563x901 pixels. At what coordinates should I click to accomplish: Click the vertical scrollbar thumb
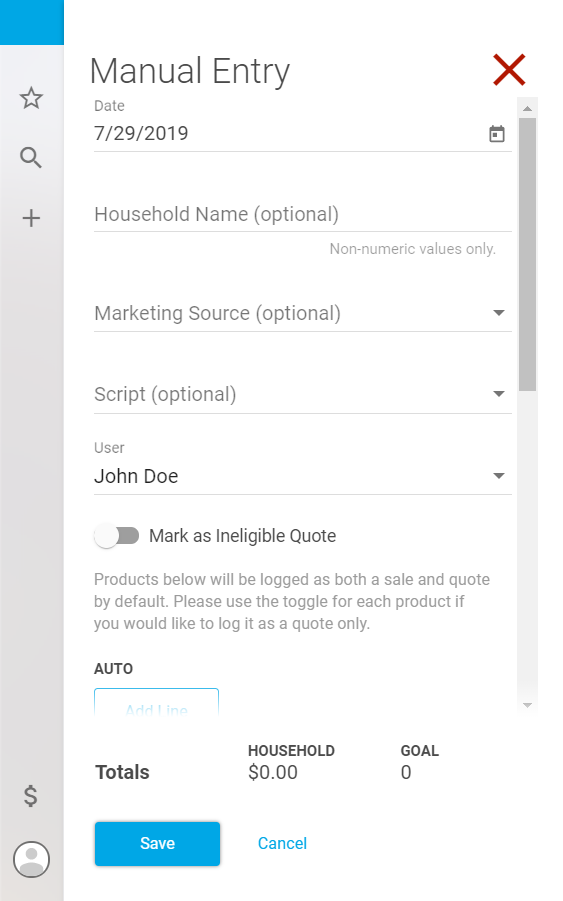pos(527,255)
